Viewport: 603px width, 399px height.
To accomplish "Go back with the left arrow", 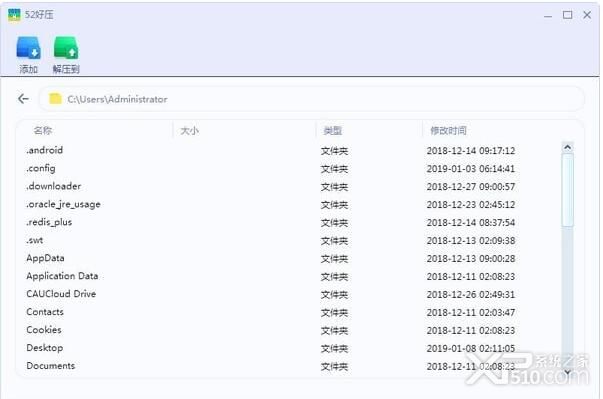I will click(x=23, y=99).
